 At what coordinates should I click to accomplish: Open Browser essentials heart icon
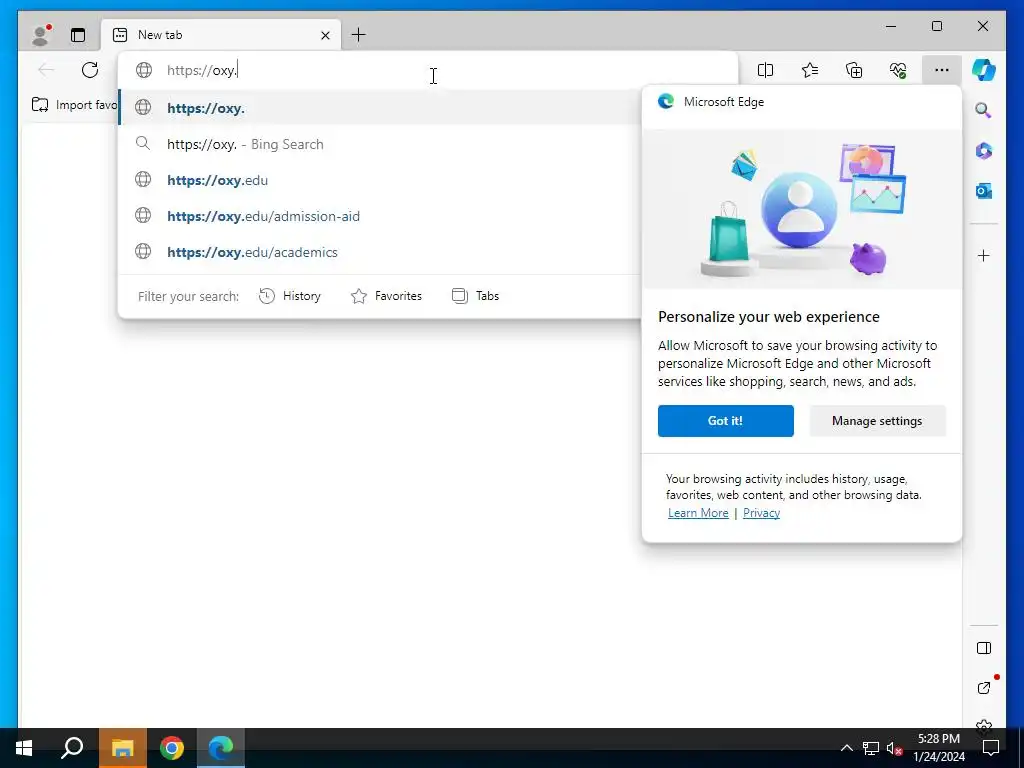pos(898,70)
